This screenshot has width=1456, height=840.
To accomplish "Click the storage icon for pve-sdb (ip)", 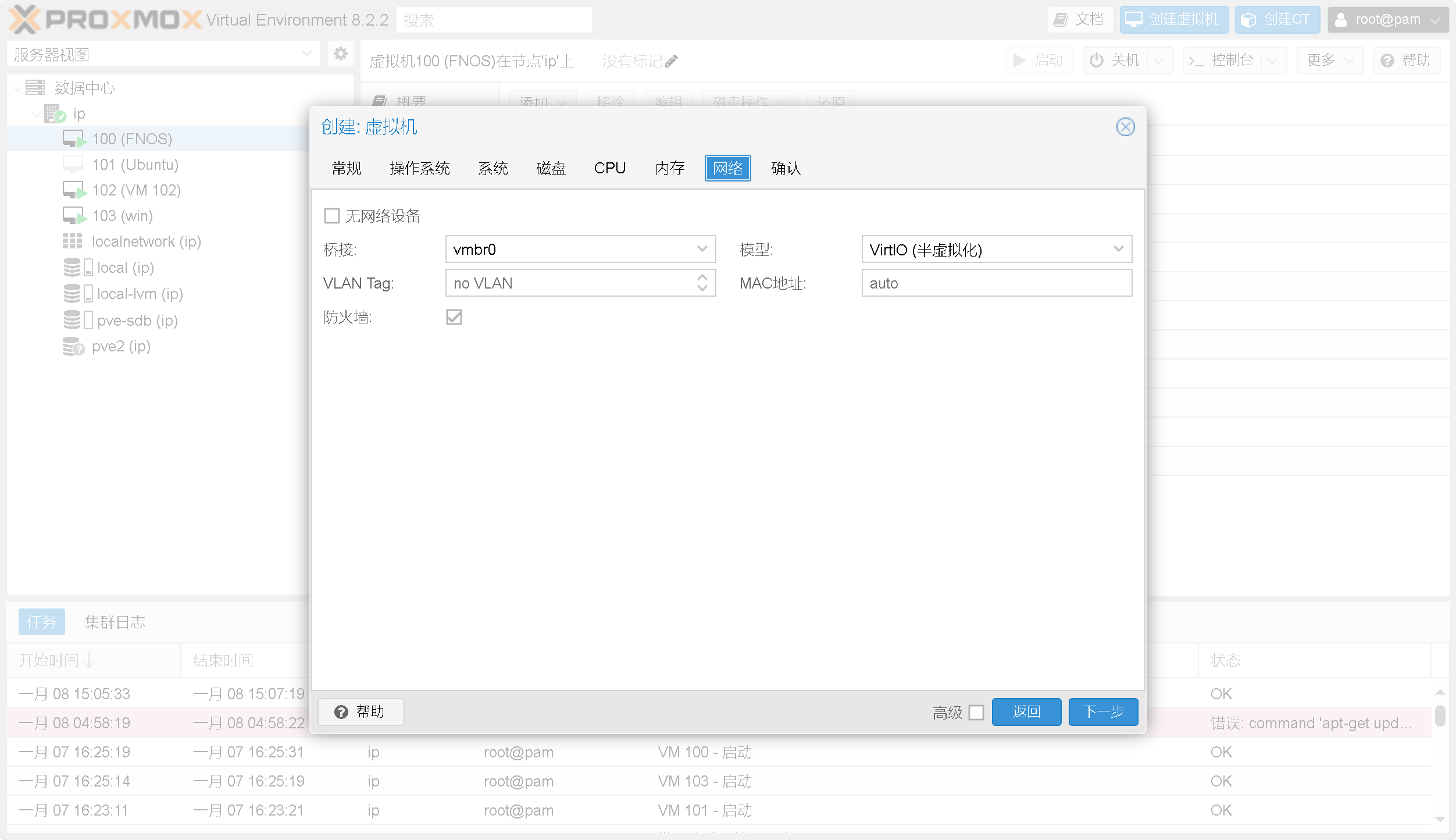I will [x=78, y=319].
